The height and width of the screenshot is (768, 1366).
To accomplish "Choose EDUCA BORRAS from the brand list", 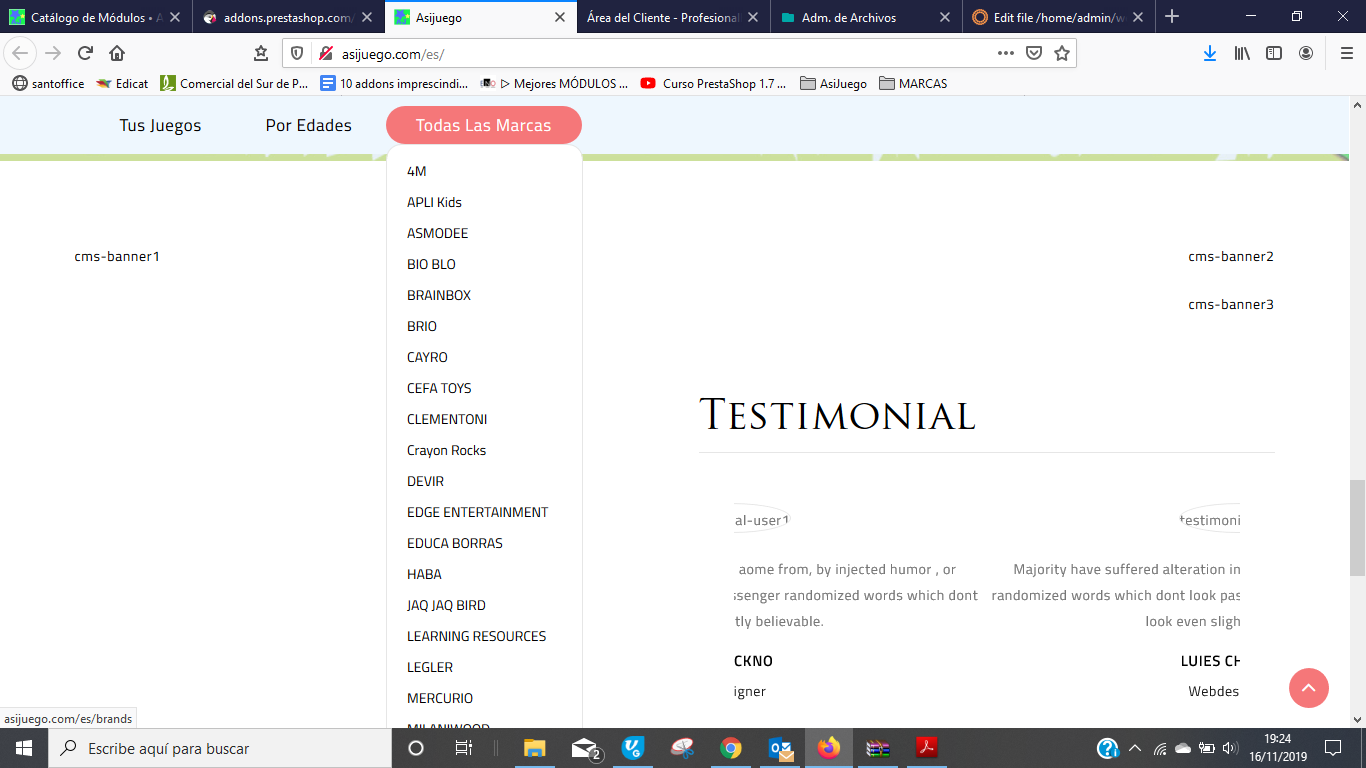I will click(x=455, y=543).
